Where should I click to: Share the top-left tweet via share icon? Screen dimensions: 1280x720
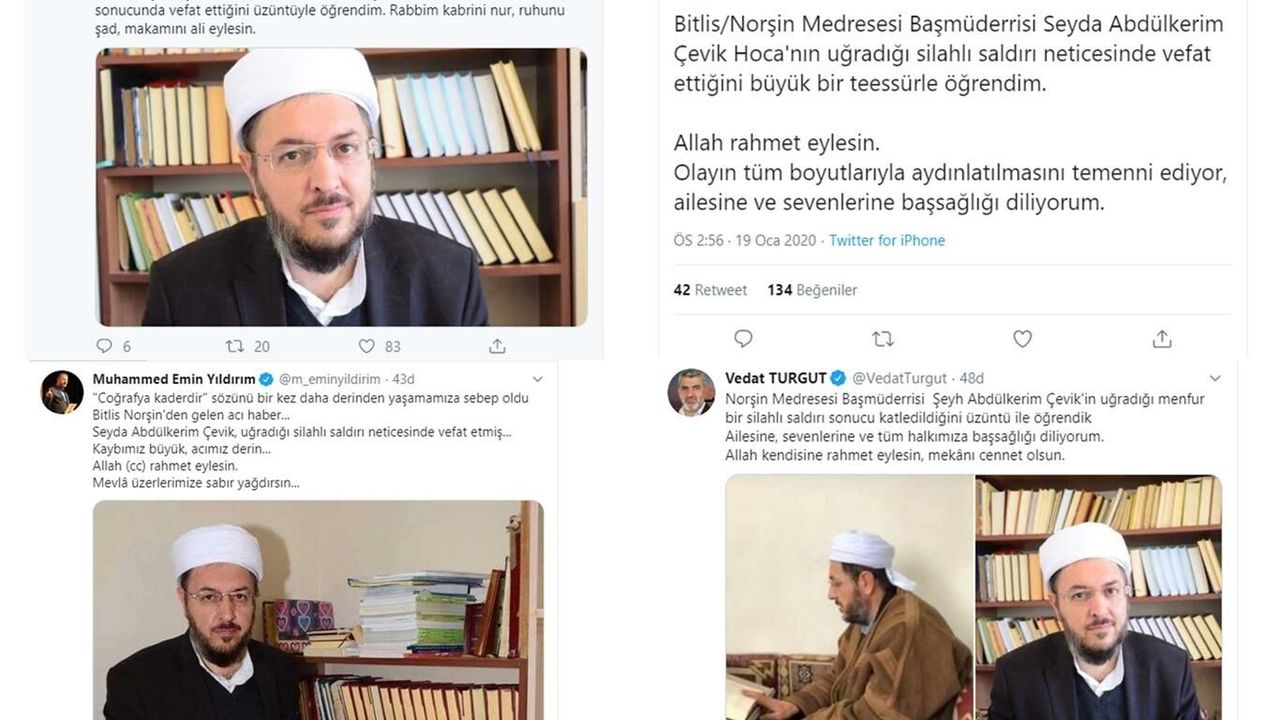click(497, 346)
